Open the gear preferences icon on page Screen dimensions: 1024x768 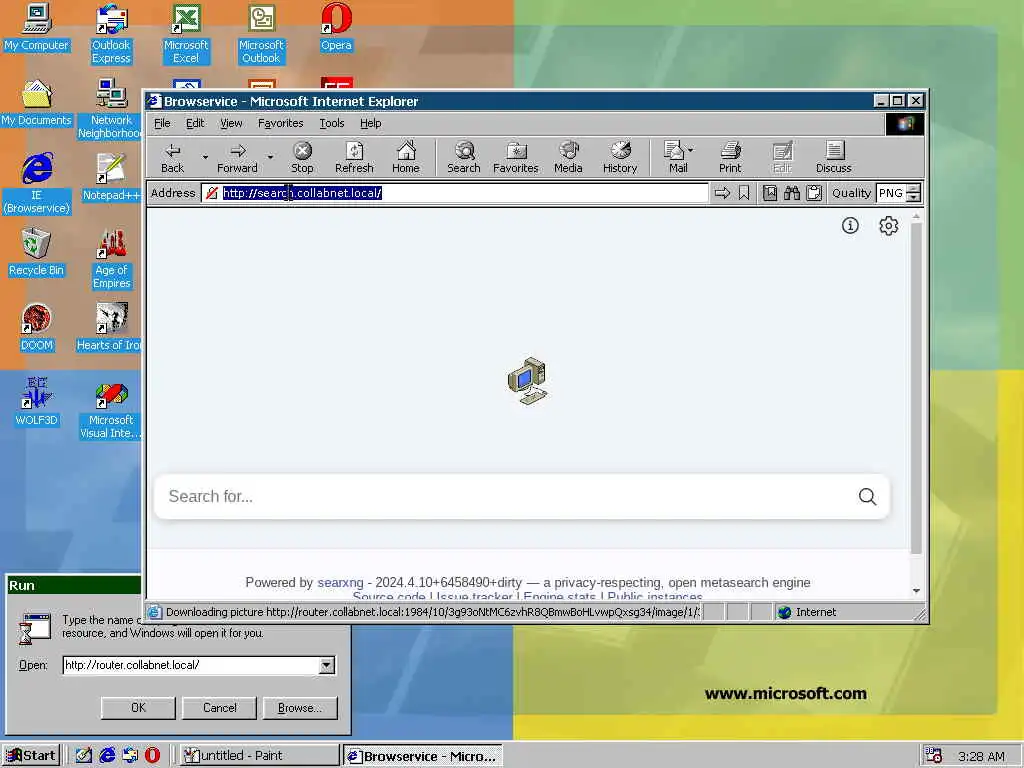888,225
